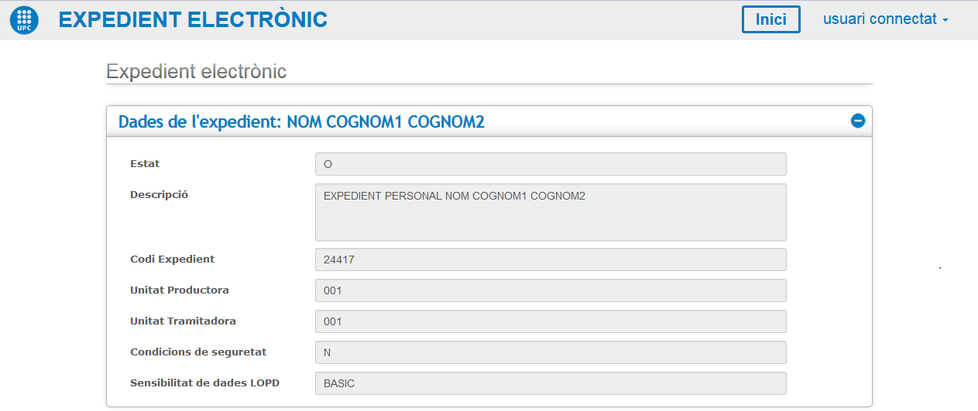Click the EXPEDIENT ELECTRÒNIC header title
The width and height of the screenshot is (978, 411).
(193, 20)
